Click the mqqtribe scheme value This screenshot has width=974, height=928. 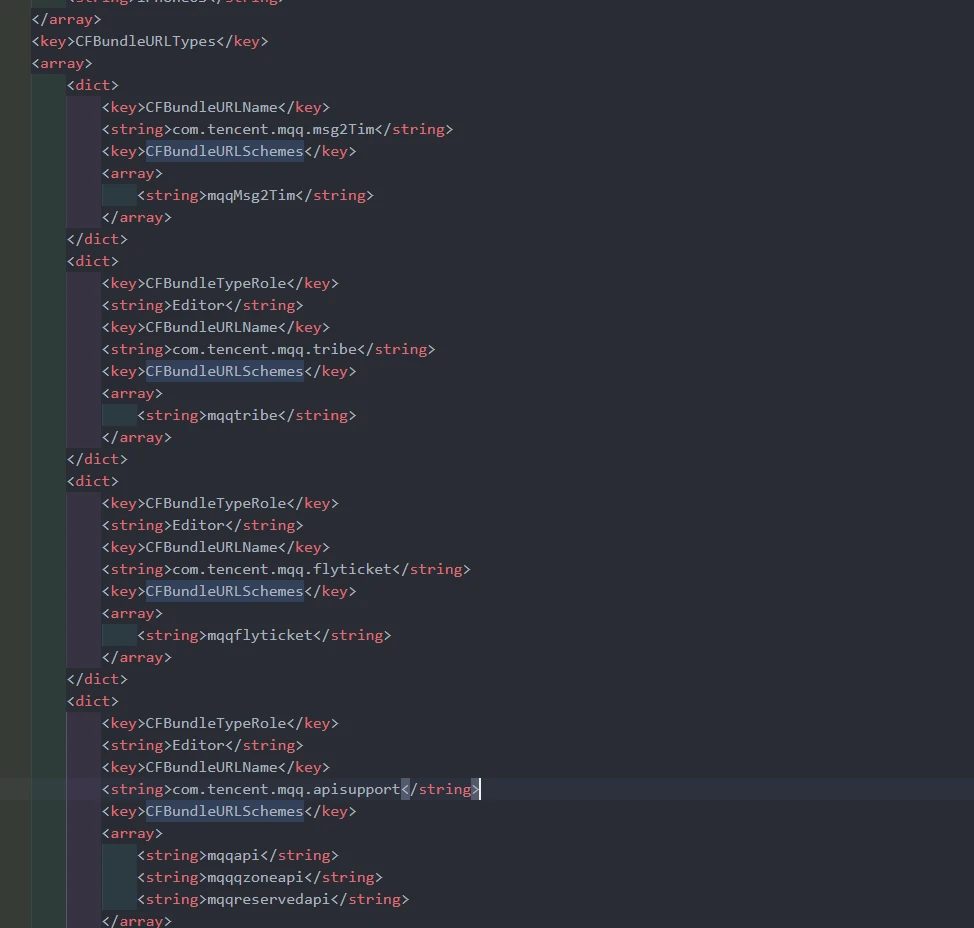click(x=241, y=415)
